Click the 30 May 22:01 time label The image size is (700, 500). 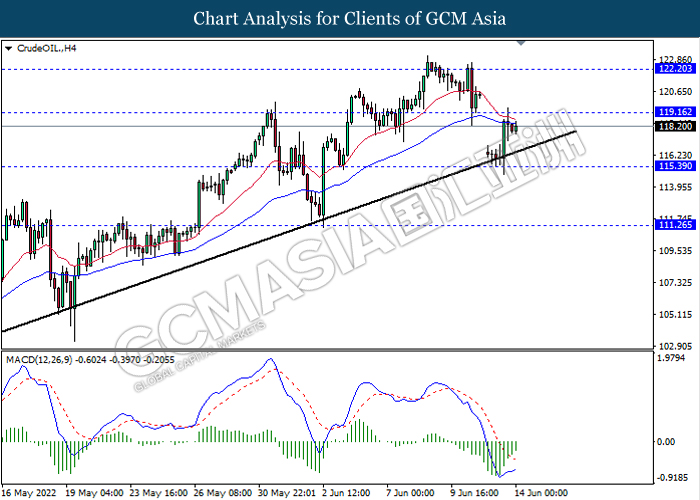[287, 493]
